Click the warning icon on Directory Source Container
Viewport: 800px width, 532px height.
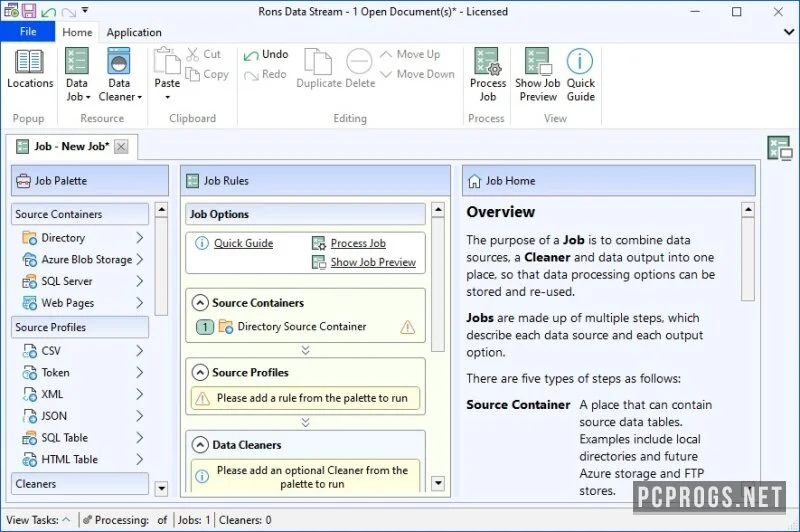click(407, 326)
